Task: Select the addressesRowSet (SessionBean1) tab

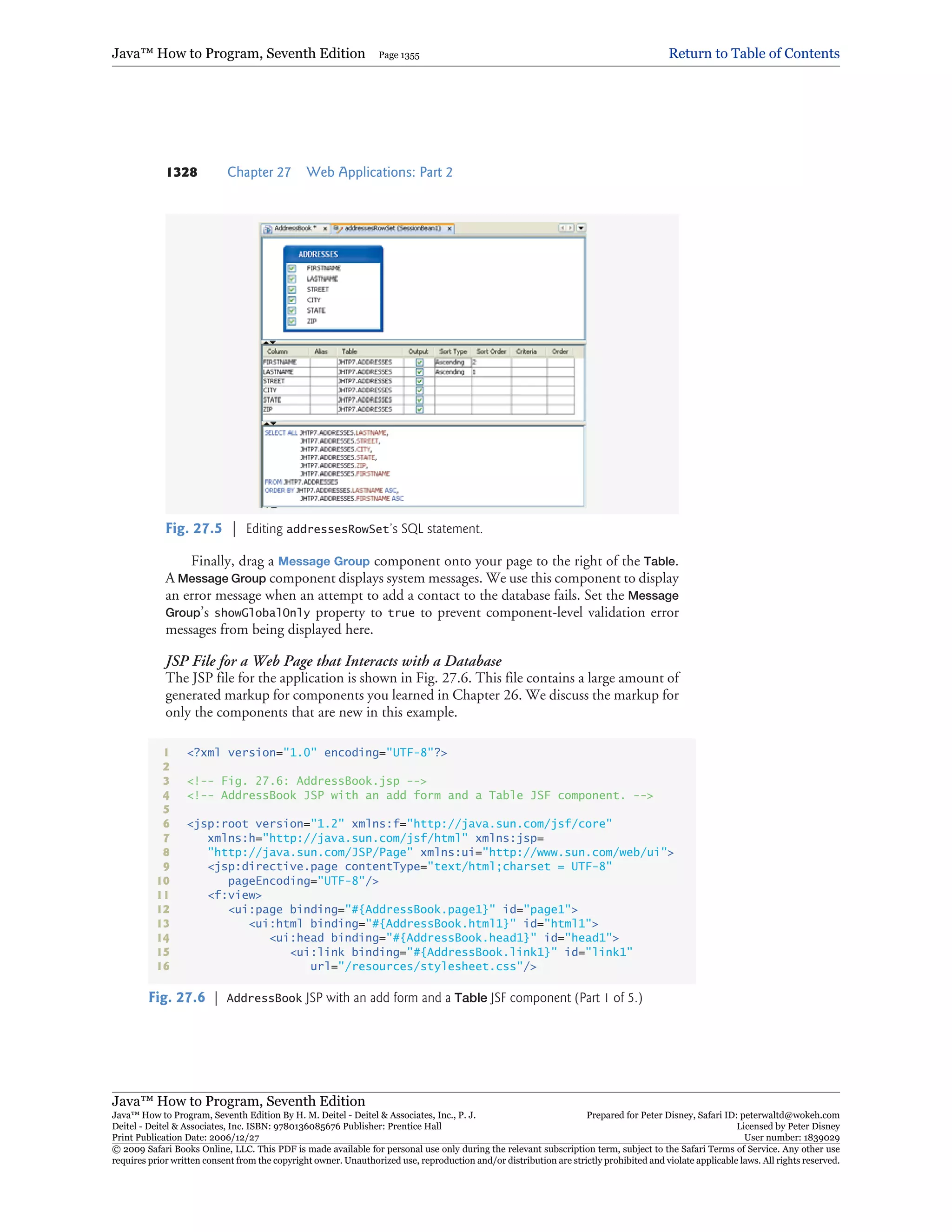Action: click(392, 228)
